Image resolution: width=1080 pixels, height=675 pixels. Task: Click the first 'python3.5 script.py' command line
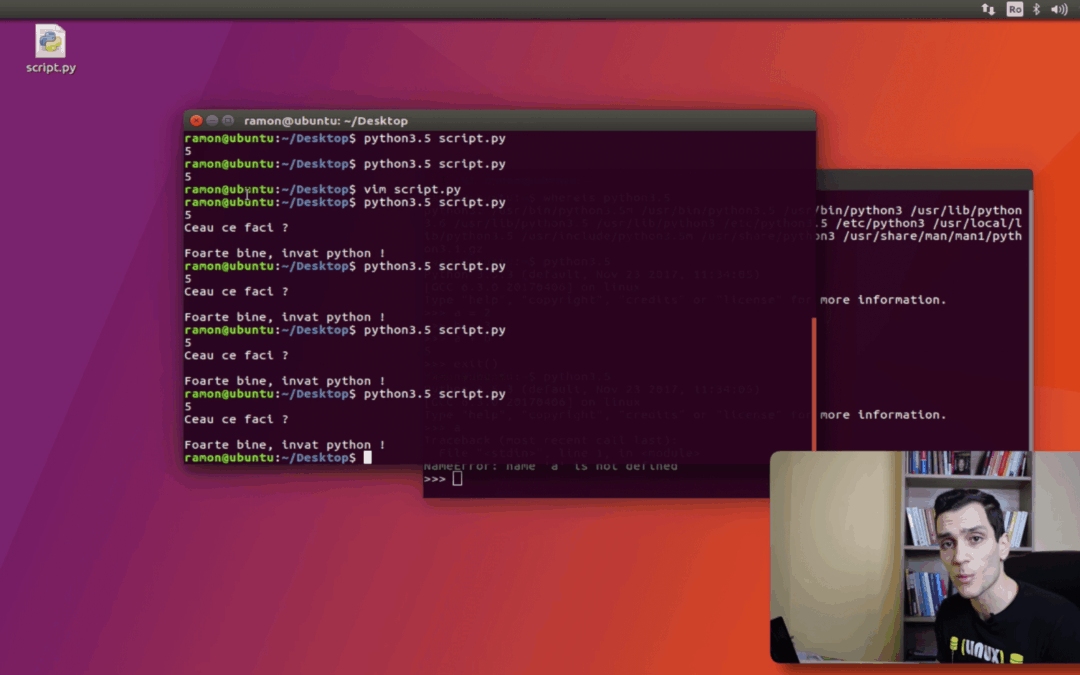[434, 138]
